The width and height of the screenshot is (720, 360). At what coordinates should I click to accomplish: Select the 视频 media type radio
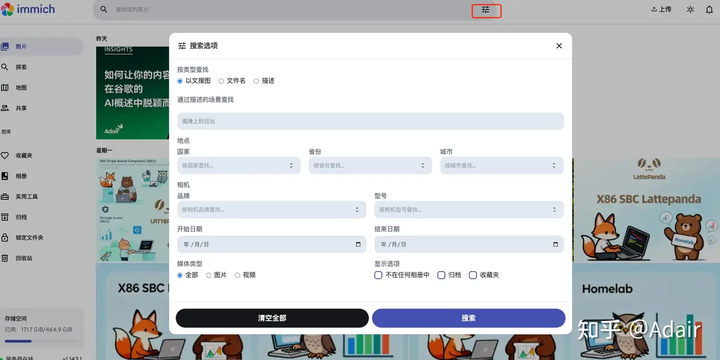[237, 275]
